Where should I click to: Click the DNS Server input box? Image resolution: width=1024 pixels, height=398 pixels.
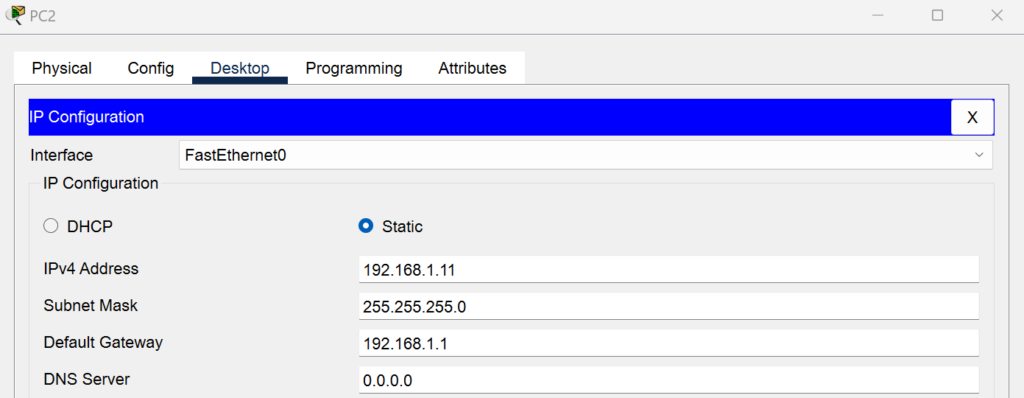669,380
